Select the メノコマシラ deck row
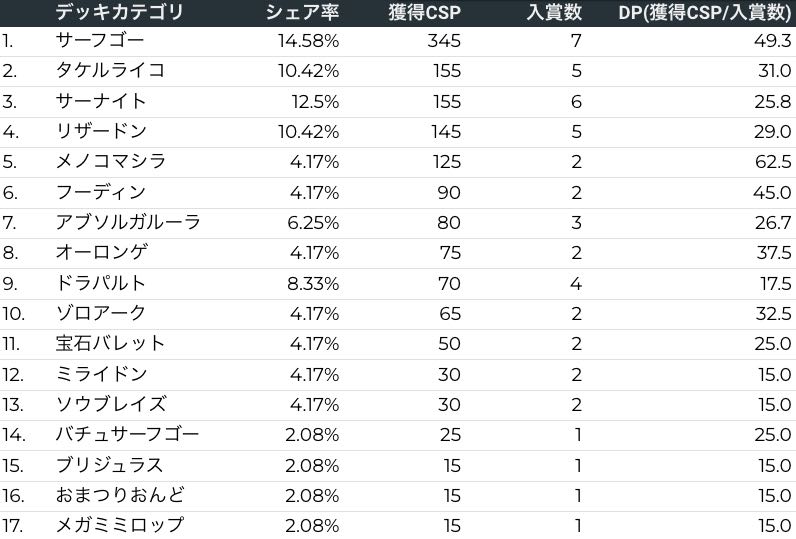This screenshot has width=796, height=539. pos(111,162)
